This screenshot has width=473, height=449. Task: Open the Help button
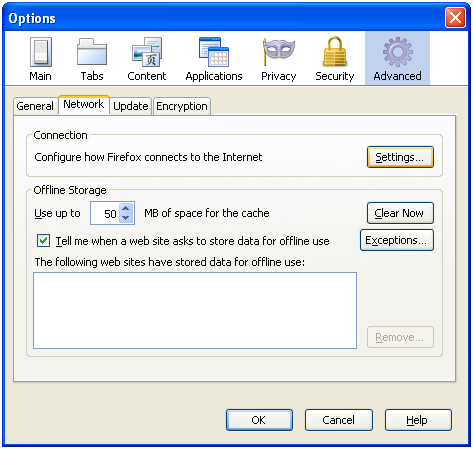[x=418, y=420]
